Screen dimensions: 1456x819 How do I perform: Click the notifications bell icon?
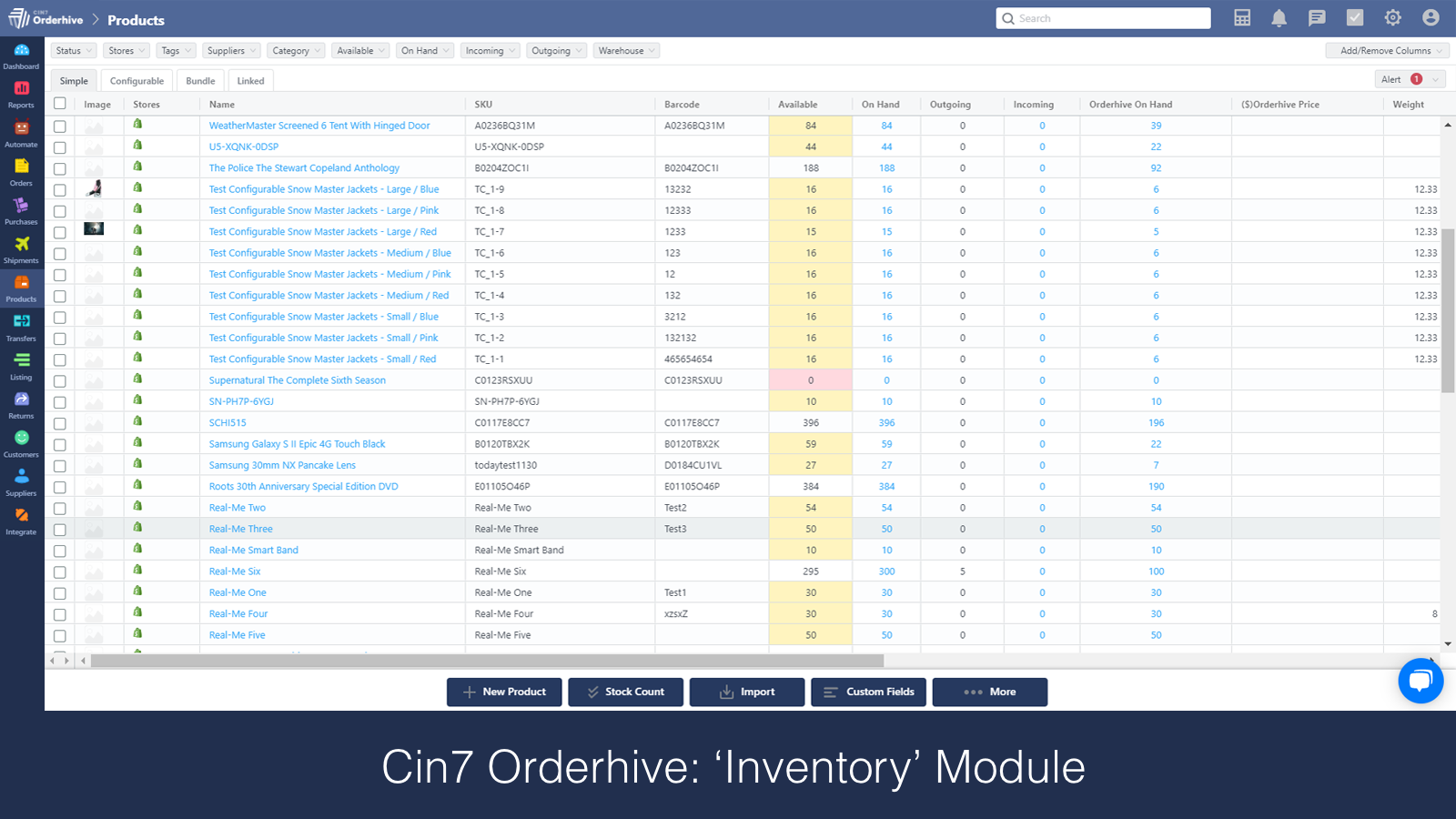coord(1279,18)
